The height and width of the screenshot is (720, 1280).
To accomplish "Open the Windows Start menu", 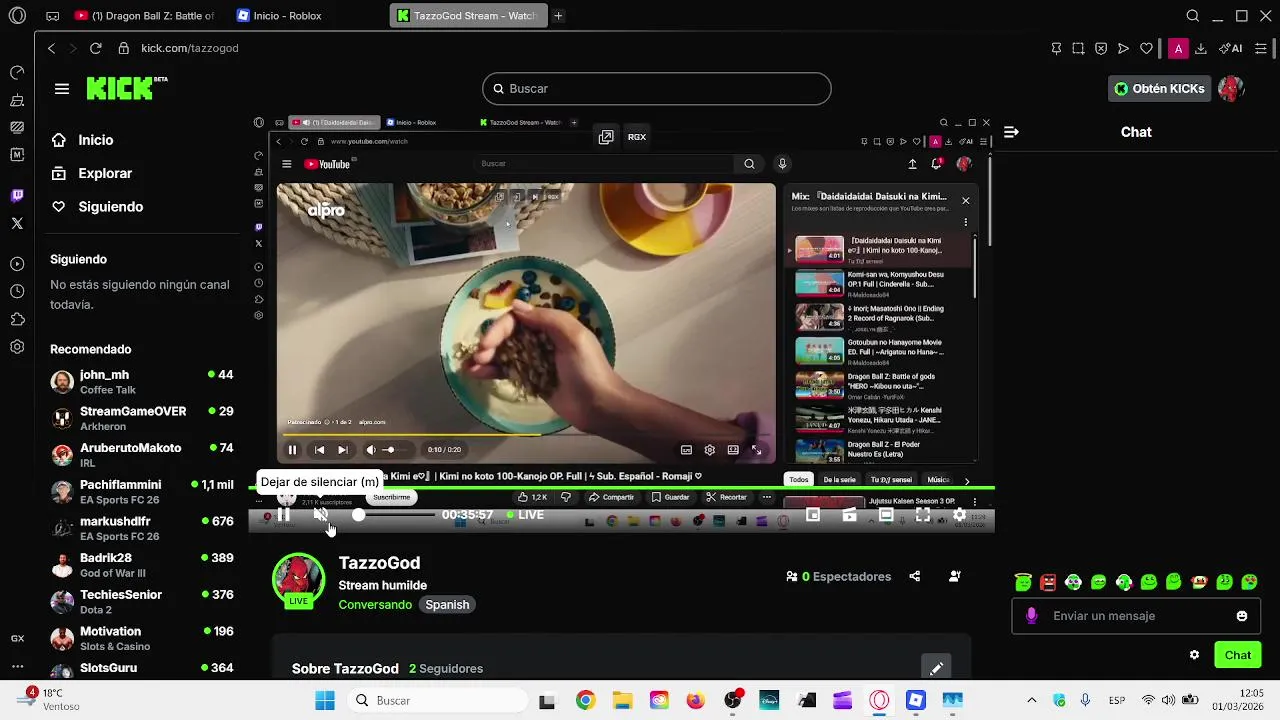I will (325, 700).
